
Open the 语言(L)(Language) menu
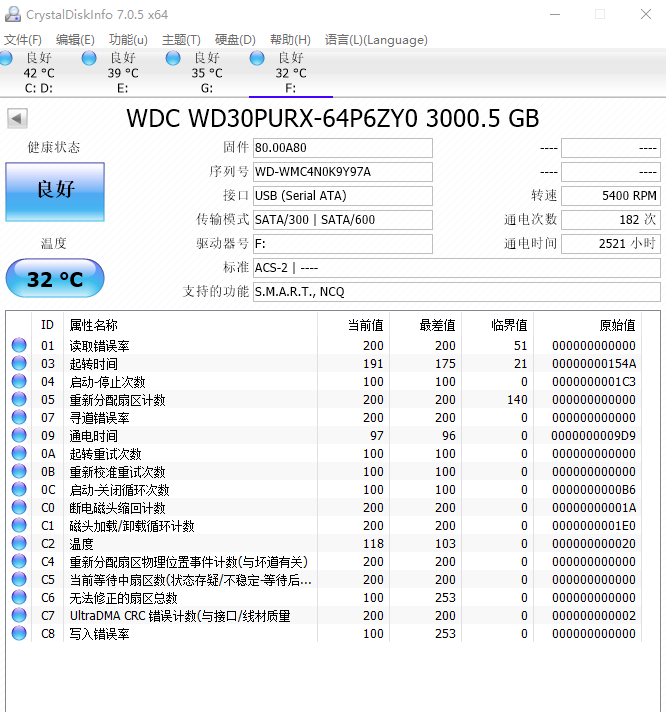376,40
